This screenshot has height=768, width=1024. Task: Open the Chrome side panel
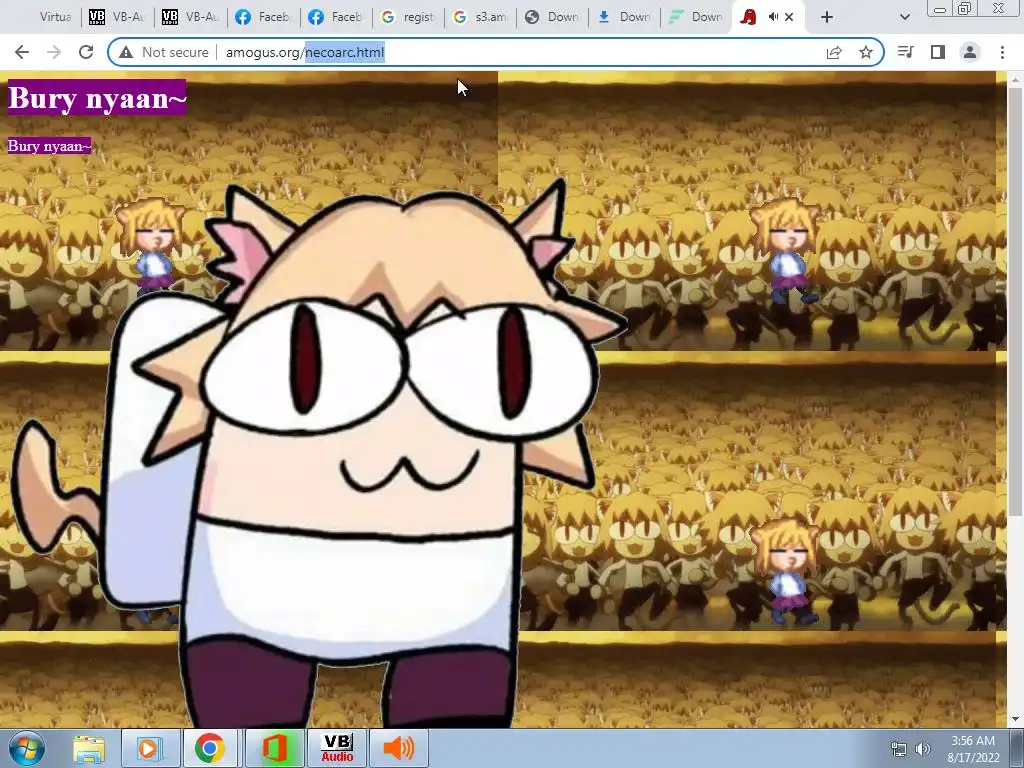938,52
